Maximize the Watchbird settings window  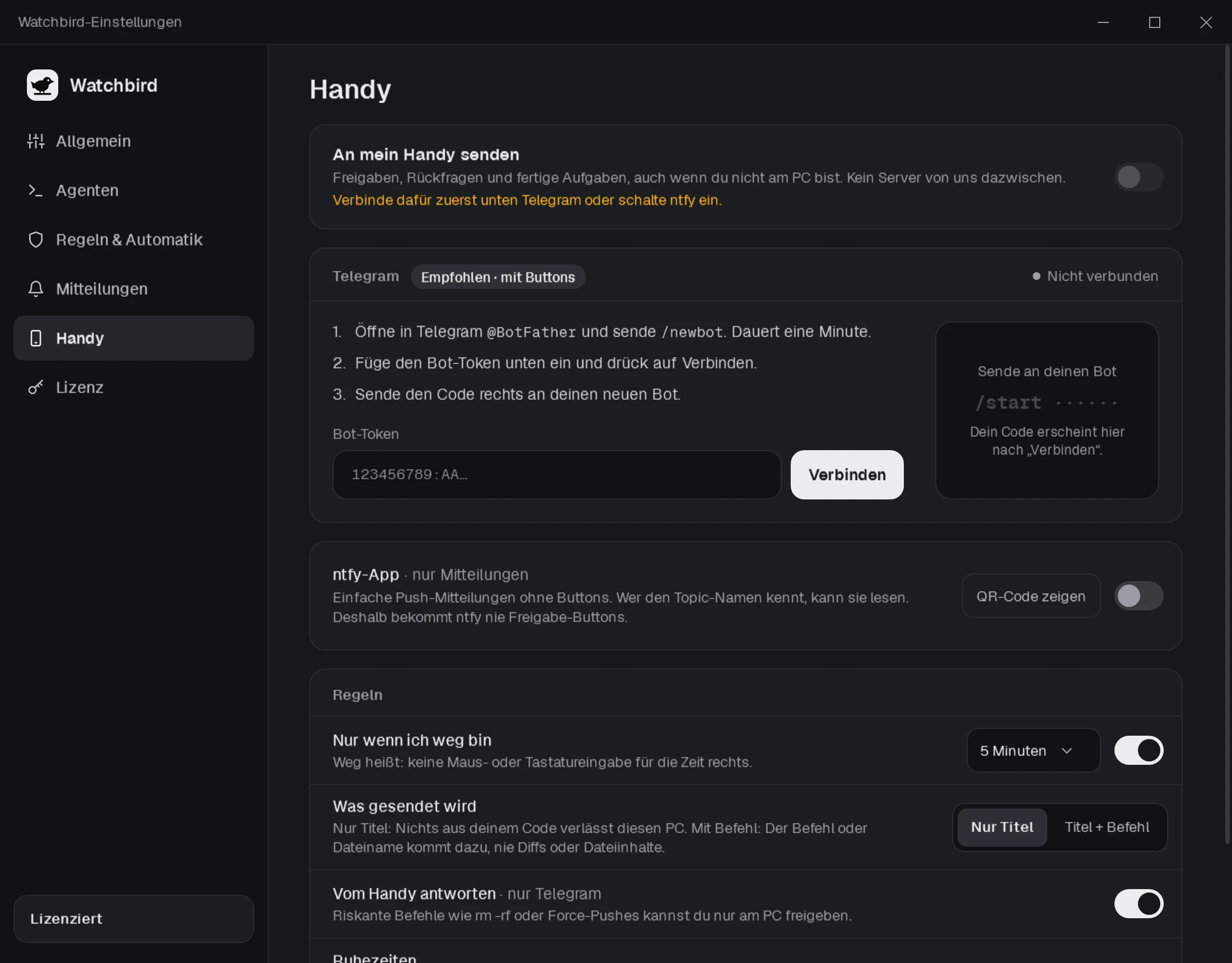click(1154, 22)
